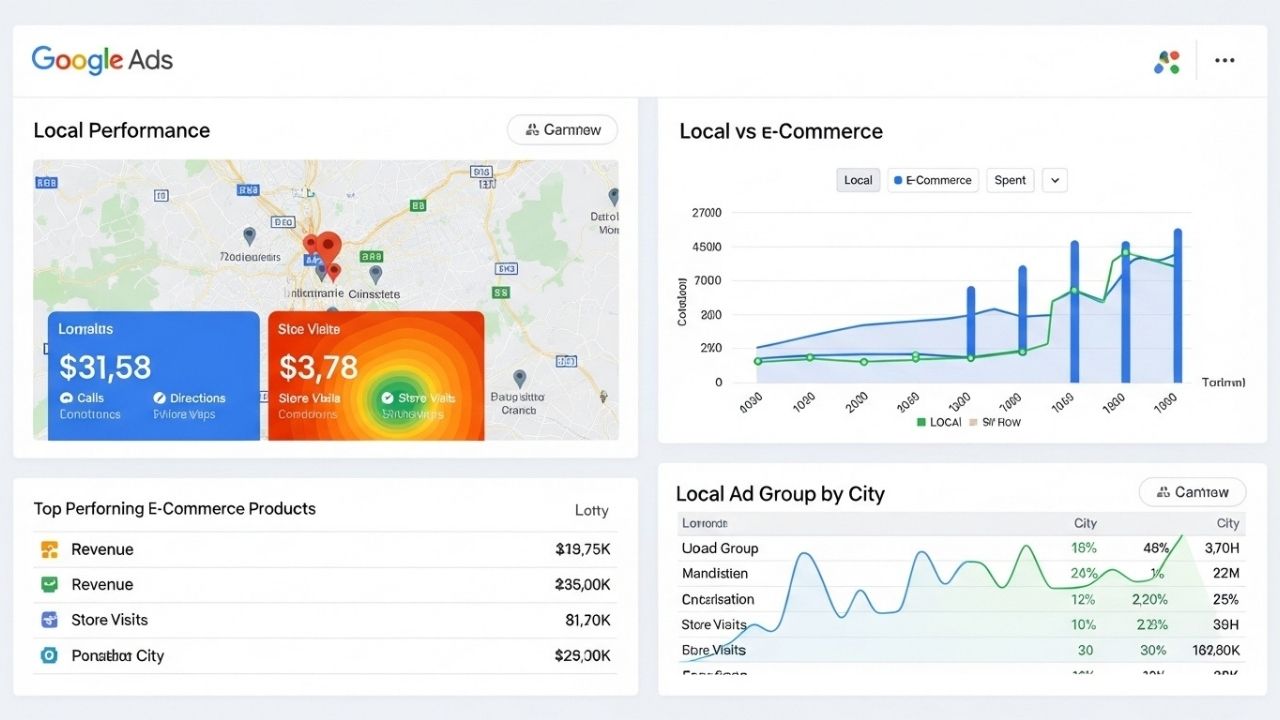Image resolution: width=1280 pixels, height=720 pixels.
Task: Open the colorful apps icon in header
Action: (1166, 61)
